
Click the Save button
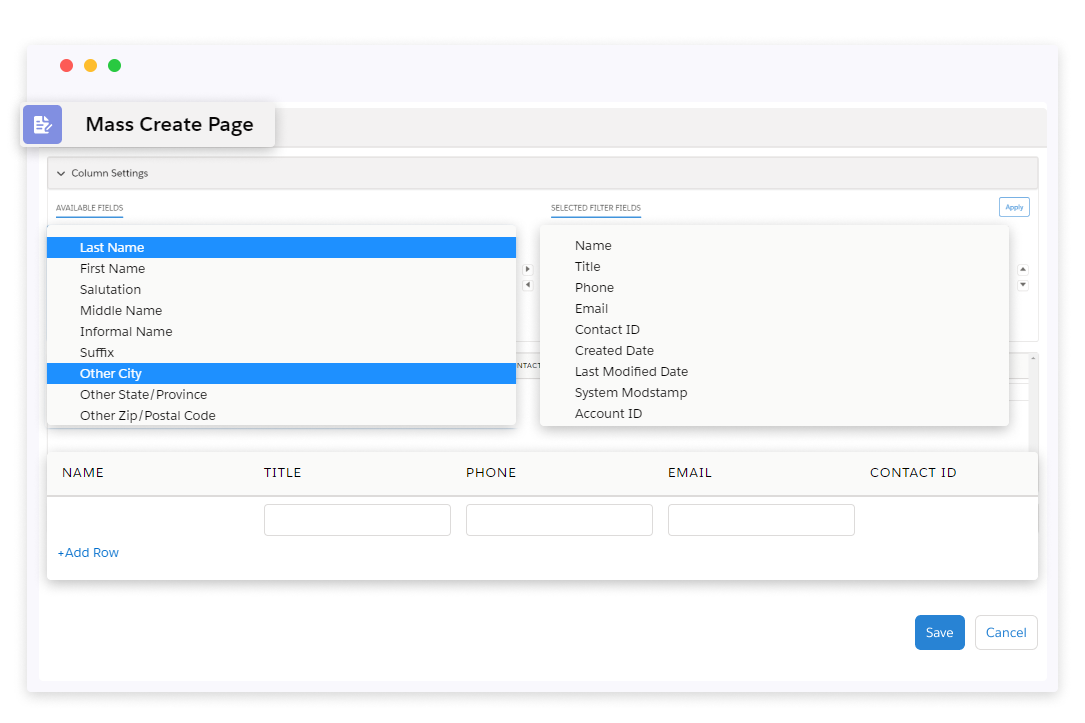[x=939, y=633]
